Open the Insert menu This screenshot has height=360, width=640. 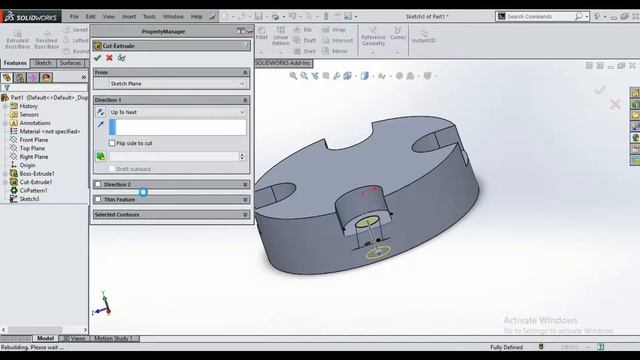[x=129, y=16]
